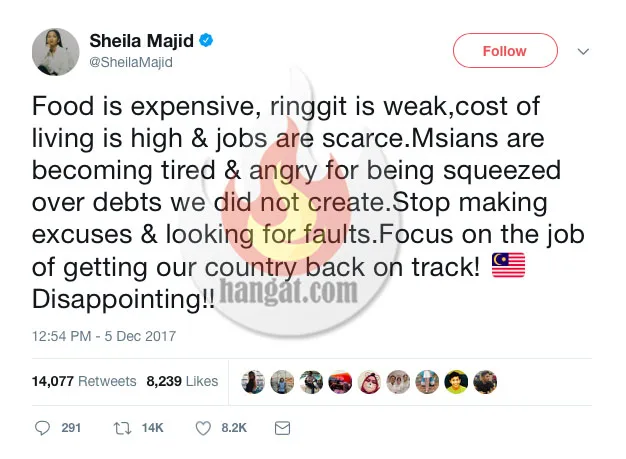Click the blue verified badge

[206, 41]
